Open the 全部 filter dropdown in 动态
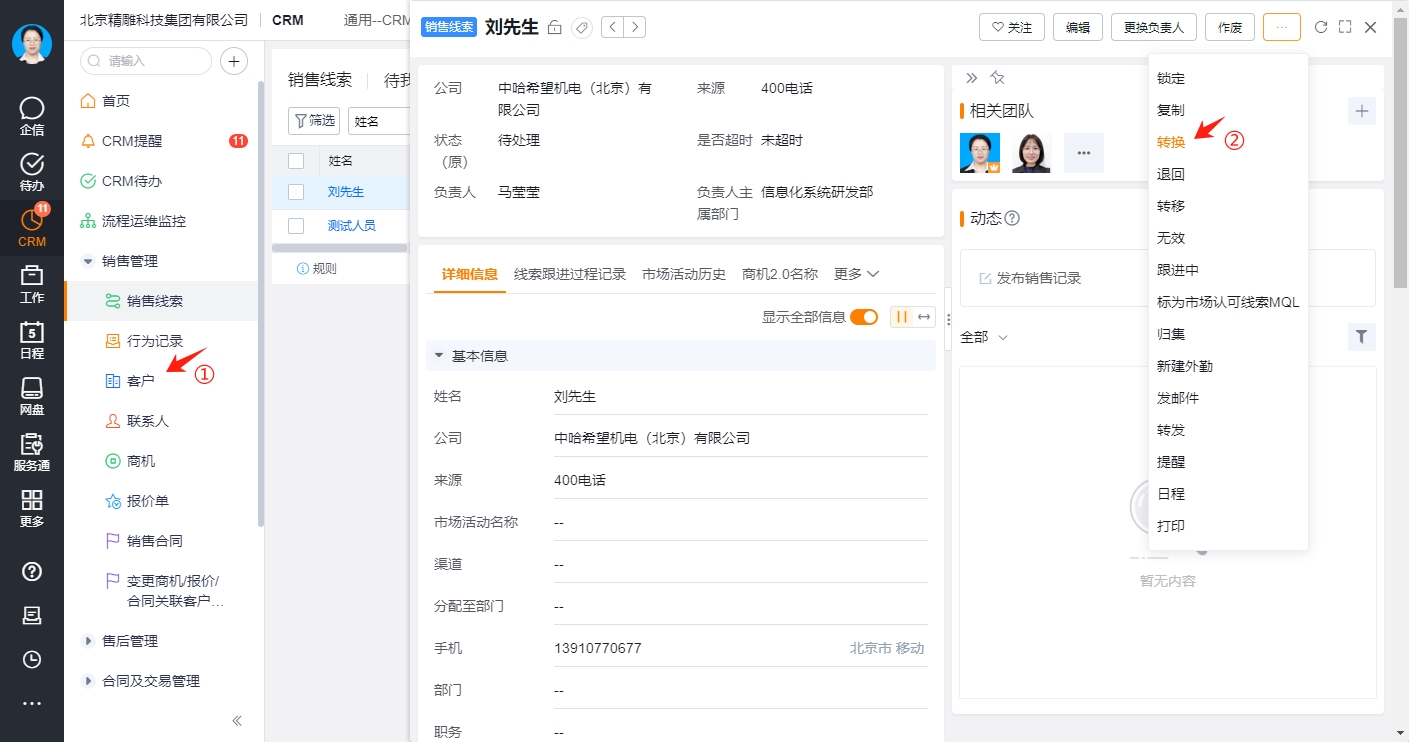Screen dimensions: 1409x742 (x=984, y=337)
